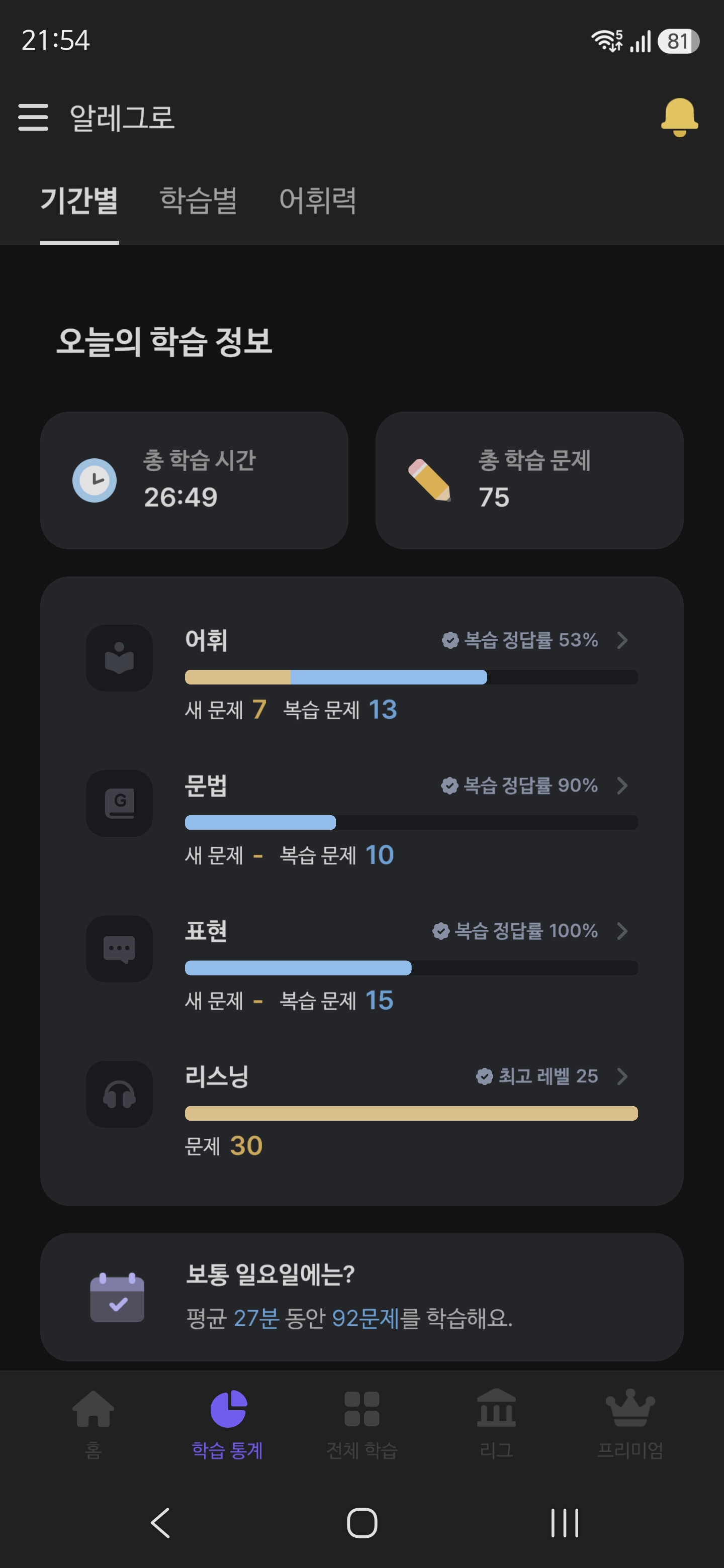Open the 리그 league icon

pos(496,1408)
